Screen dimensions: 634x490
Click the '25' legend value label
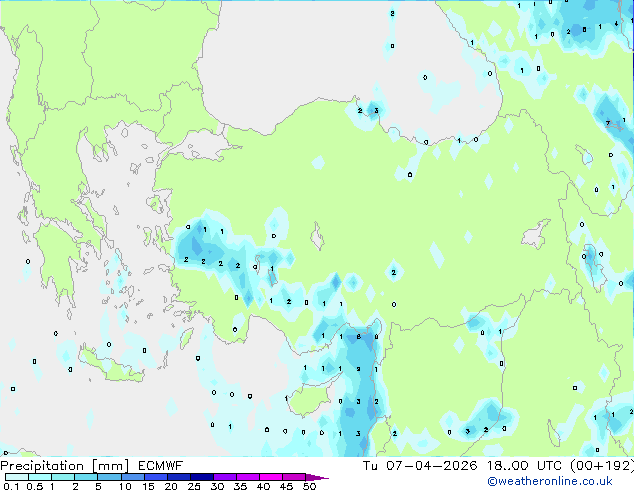pos(194,486)
